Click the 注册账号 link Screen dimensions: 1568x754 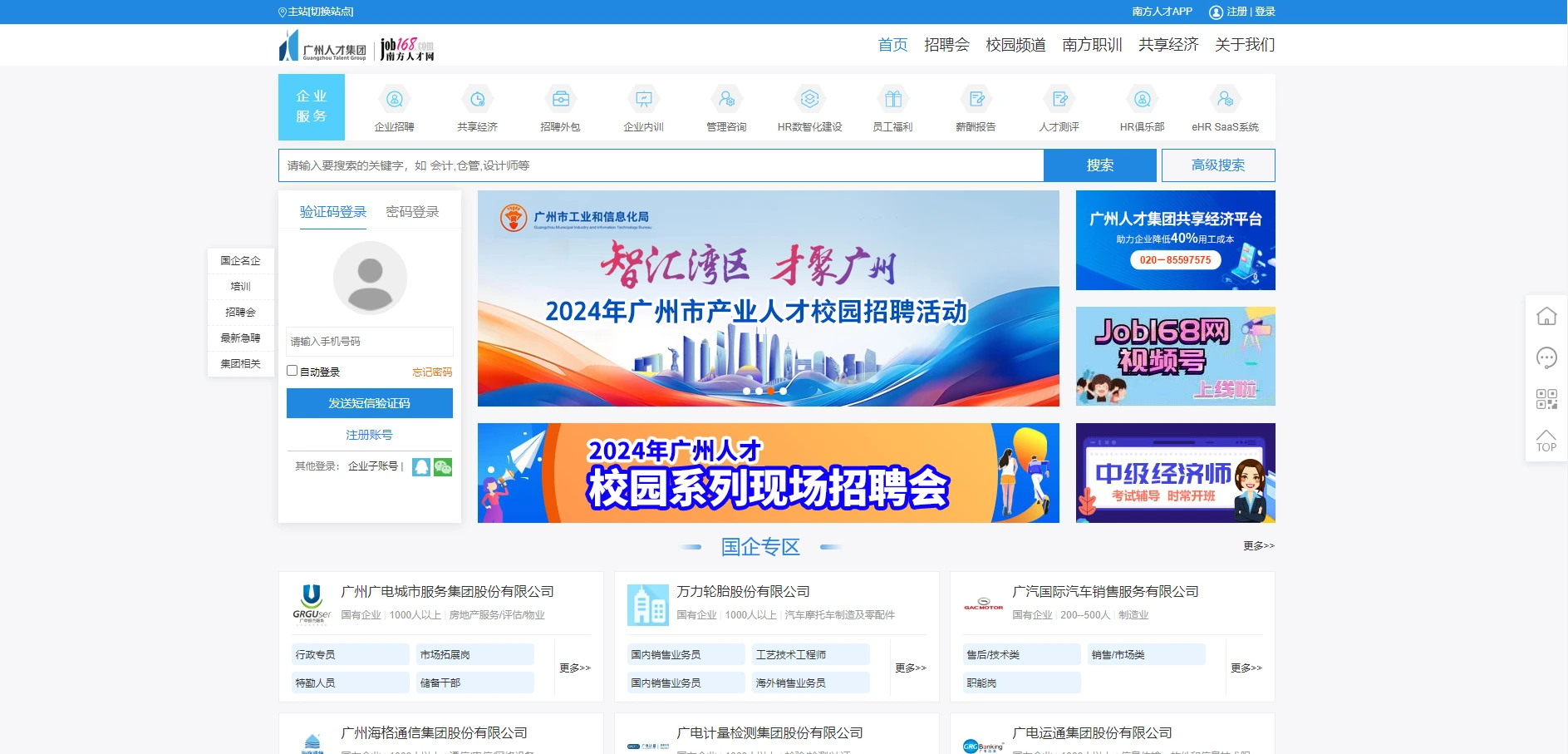click(x=370, y=435)
